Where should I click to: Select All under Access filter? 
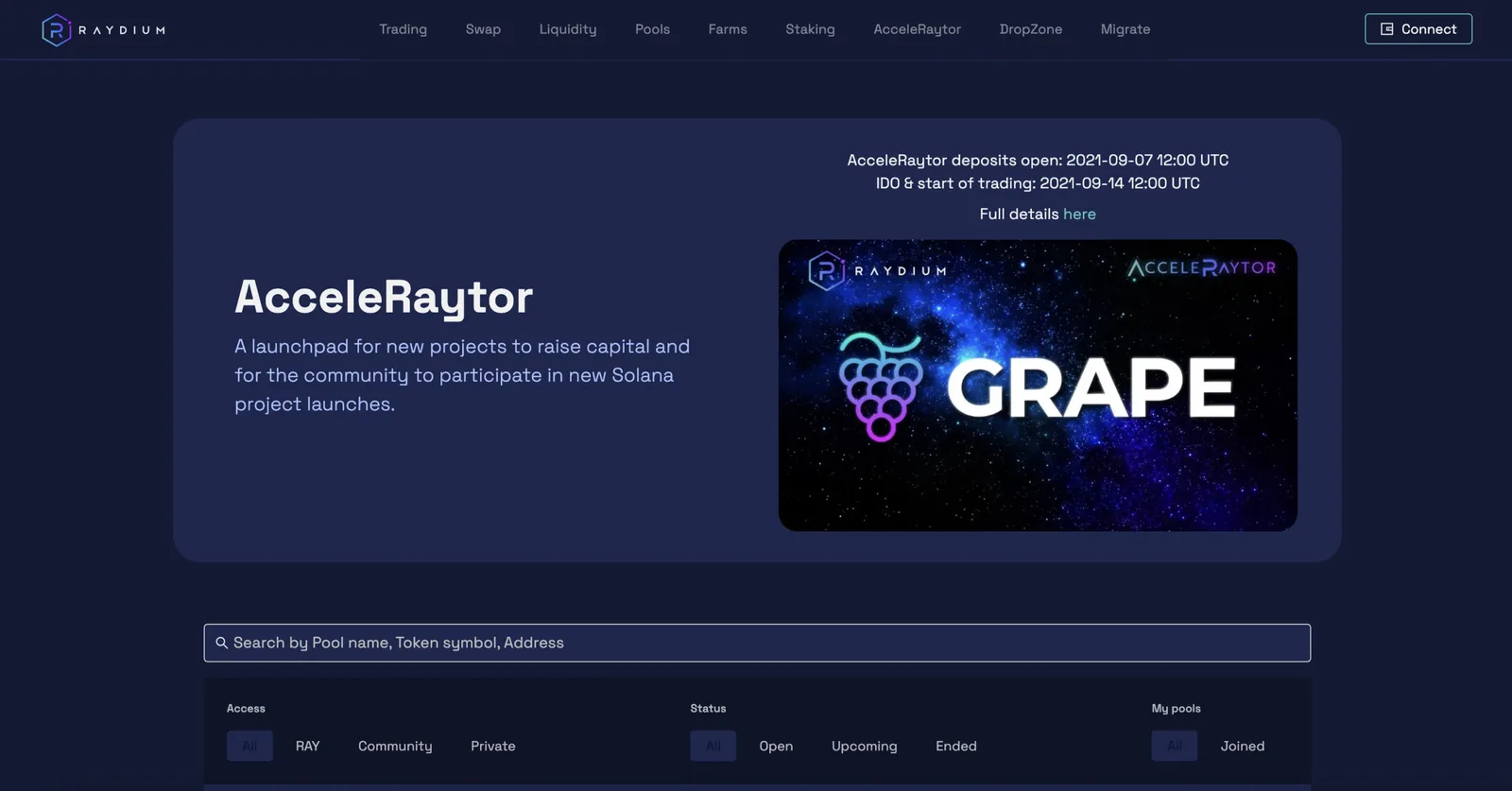tap(249, 746)
